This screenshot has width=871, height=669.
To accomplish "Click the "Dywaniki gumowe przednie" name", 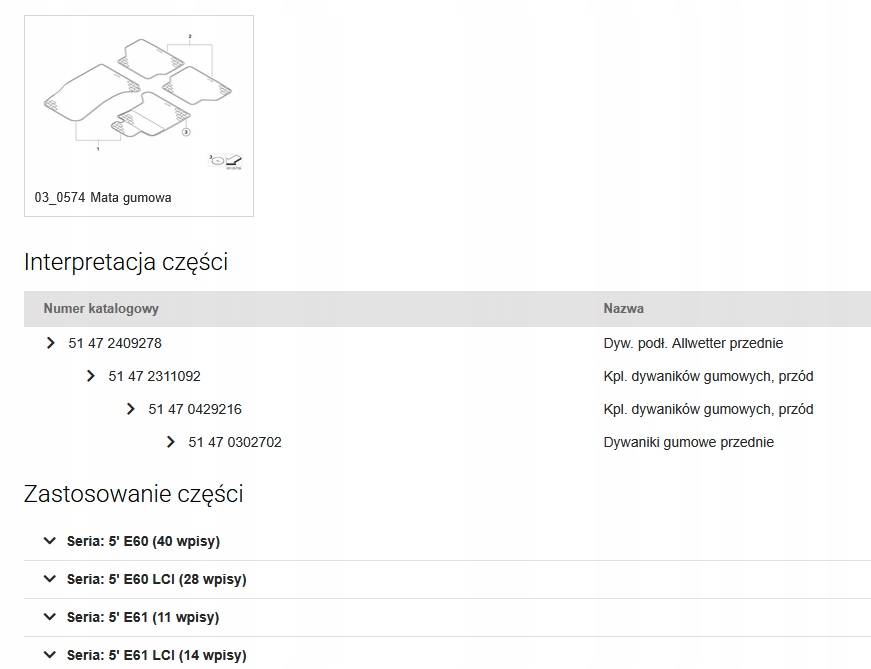I will (689, 442).
